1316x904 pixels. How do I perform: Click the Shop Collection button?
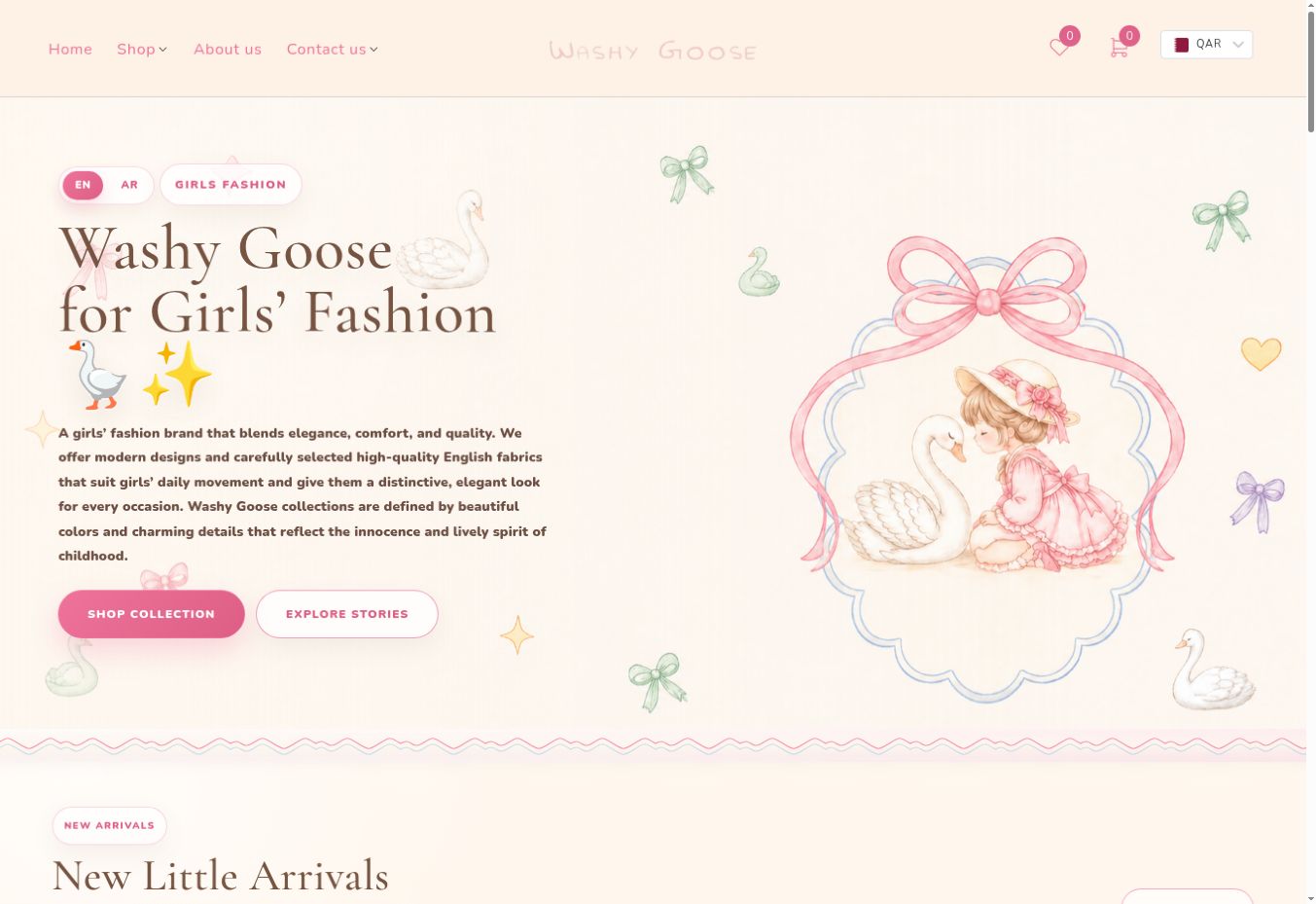tap(152, 614)
